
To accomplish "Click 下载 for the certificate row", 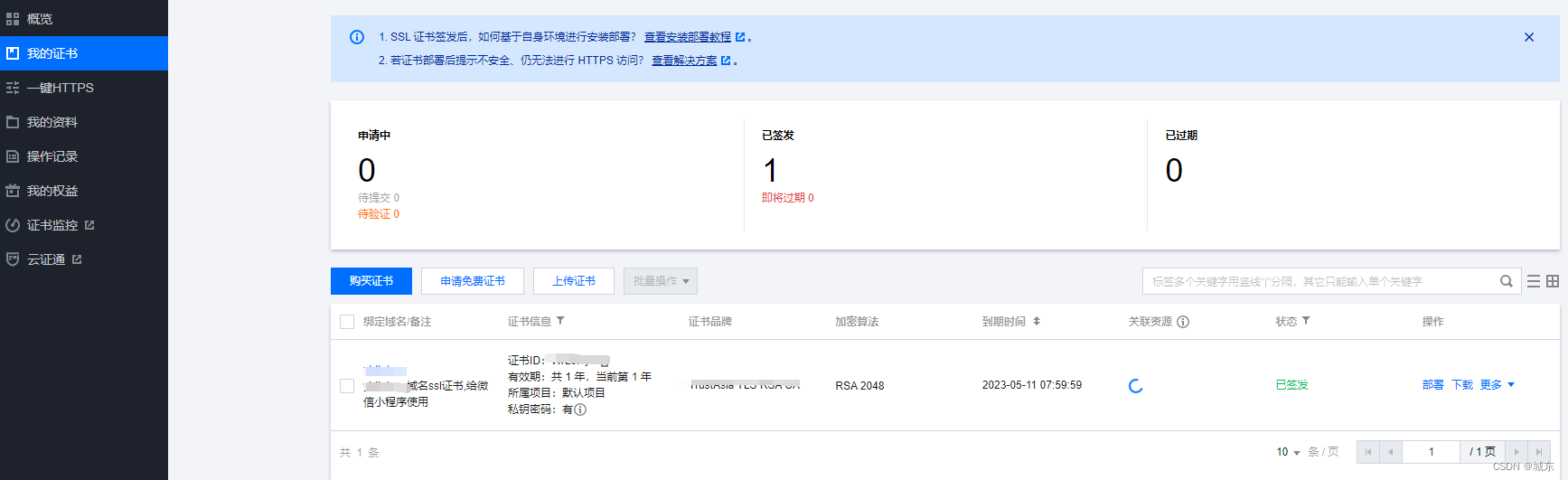I will 1462,385.
